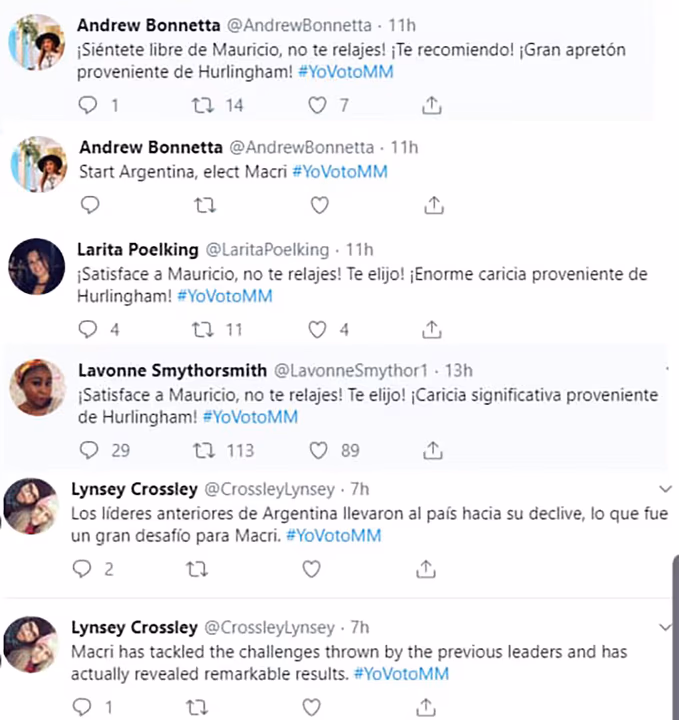Share the "Start Argentina, elect Macri" tweet
679x720 pixels.
pyautogui.click(x=434, y=205)
